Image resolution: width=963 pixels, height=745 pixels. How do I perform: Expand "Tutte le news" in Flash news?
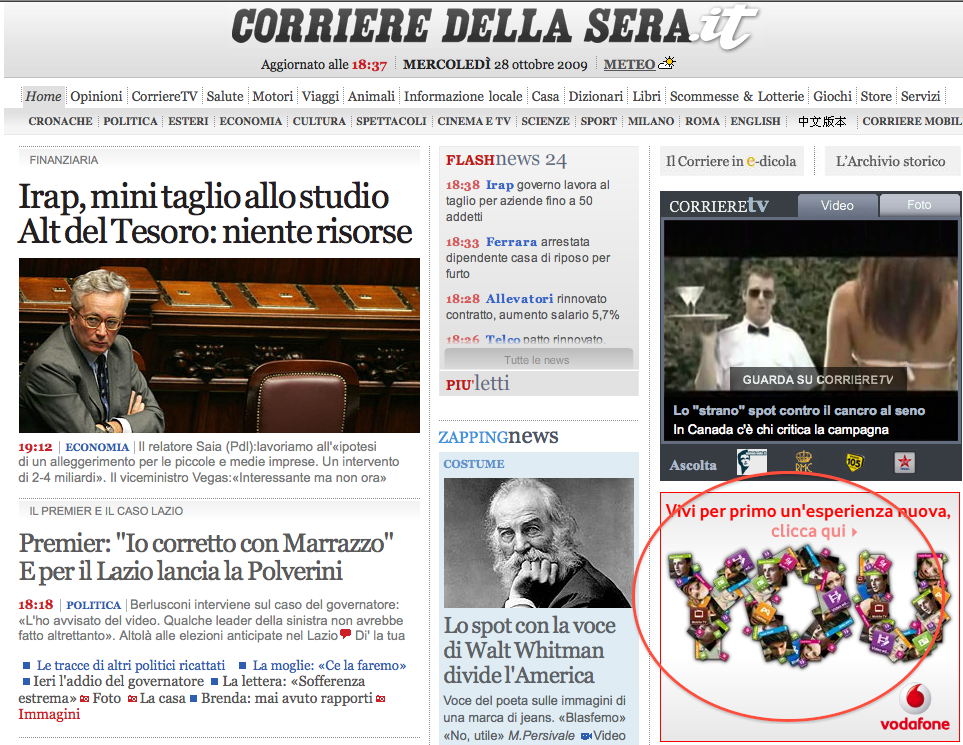tap(537, 360)
